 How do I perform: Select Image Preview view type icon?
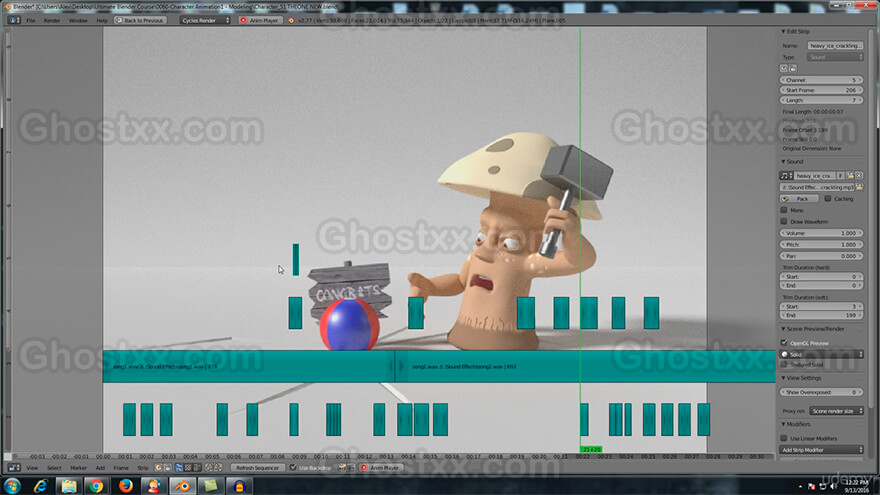[188, 468]
